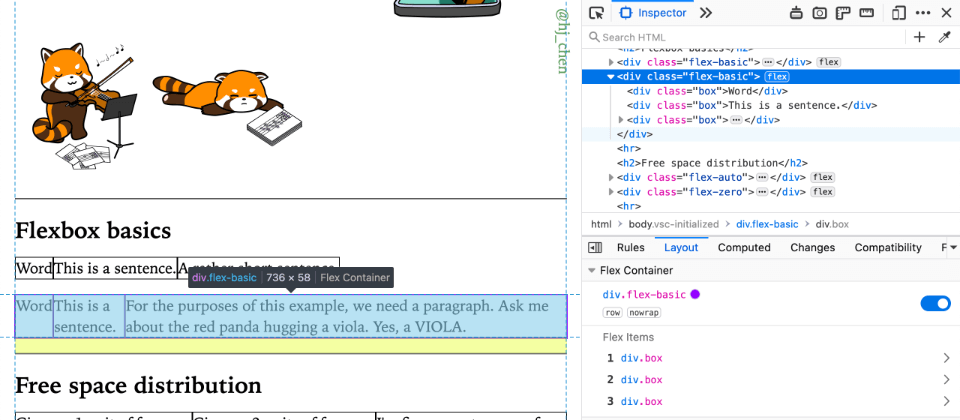
Task: Select the hr node below closing div
Action: coord(629,148)
